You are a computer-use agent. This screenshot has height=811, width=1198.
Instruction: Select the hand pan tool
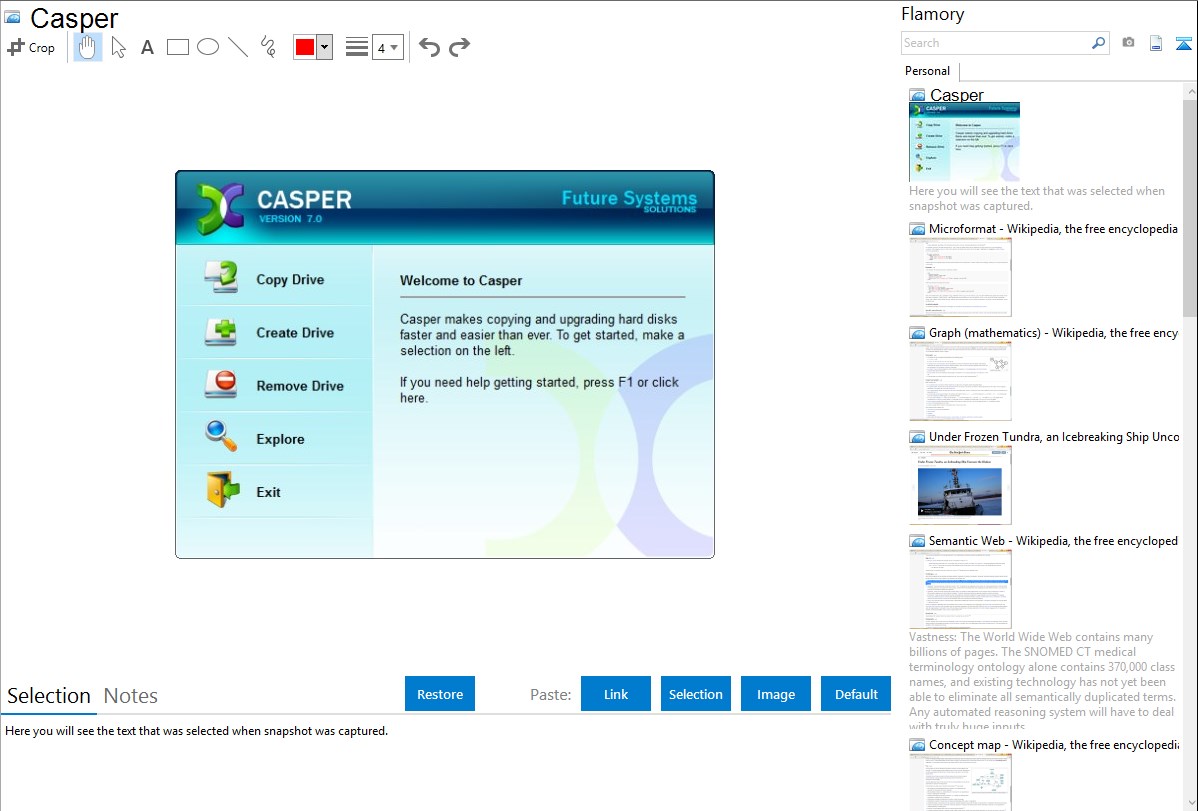(x=87, y=47)
